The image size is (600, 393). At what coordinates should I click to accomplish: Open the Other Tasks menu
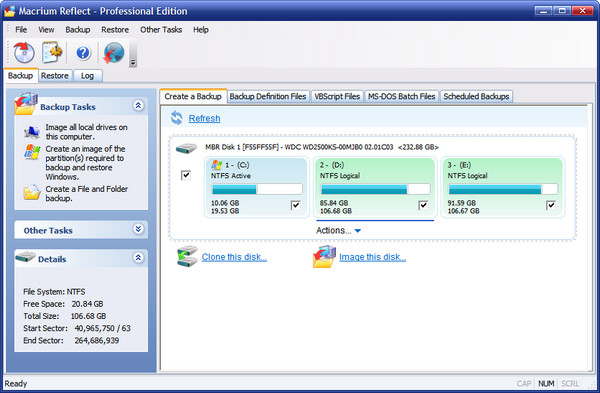pos(161,29)
